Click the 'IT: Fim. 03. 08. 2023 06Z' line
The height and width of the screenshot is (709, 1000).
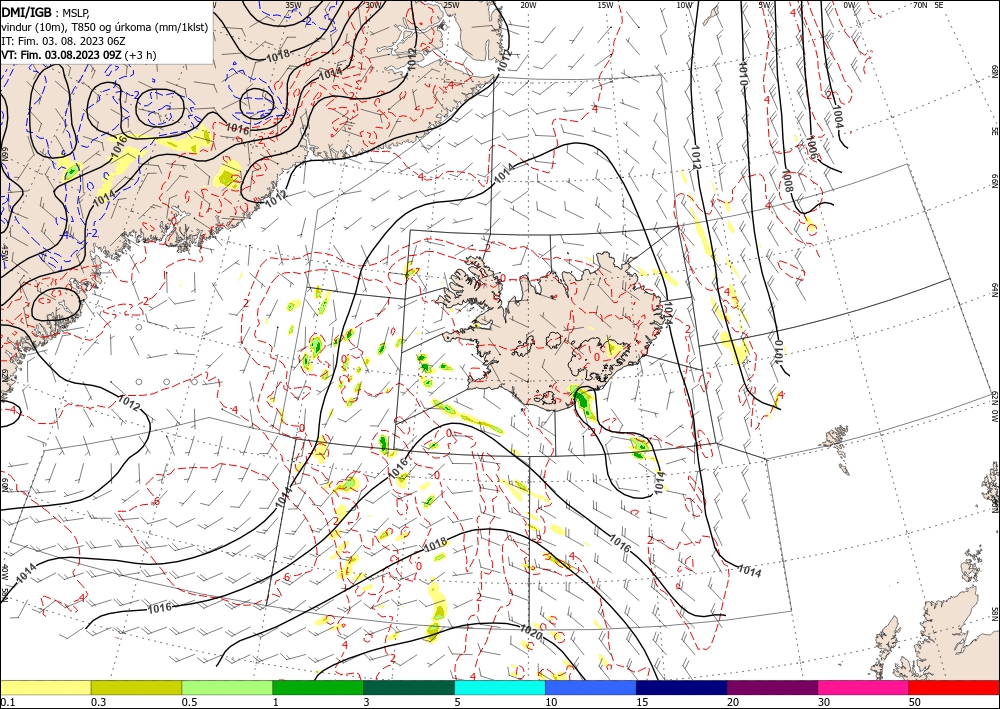pos(63,41)
